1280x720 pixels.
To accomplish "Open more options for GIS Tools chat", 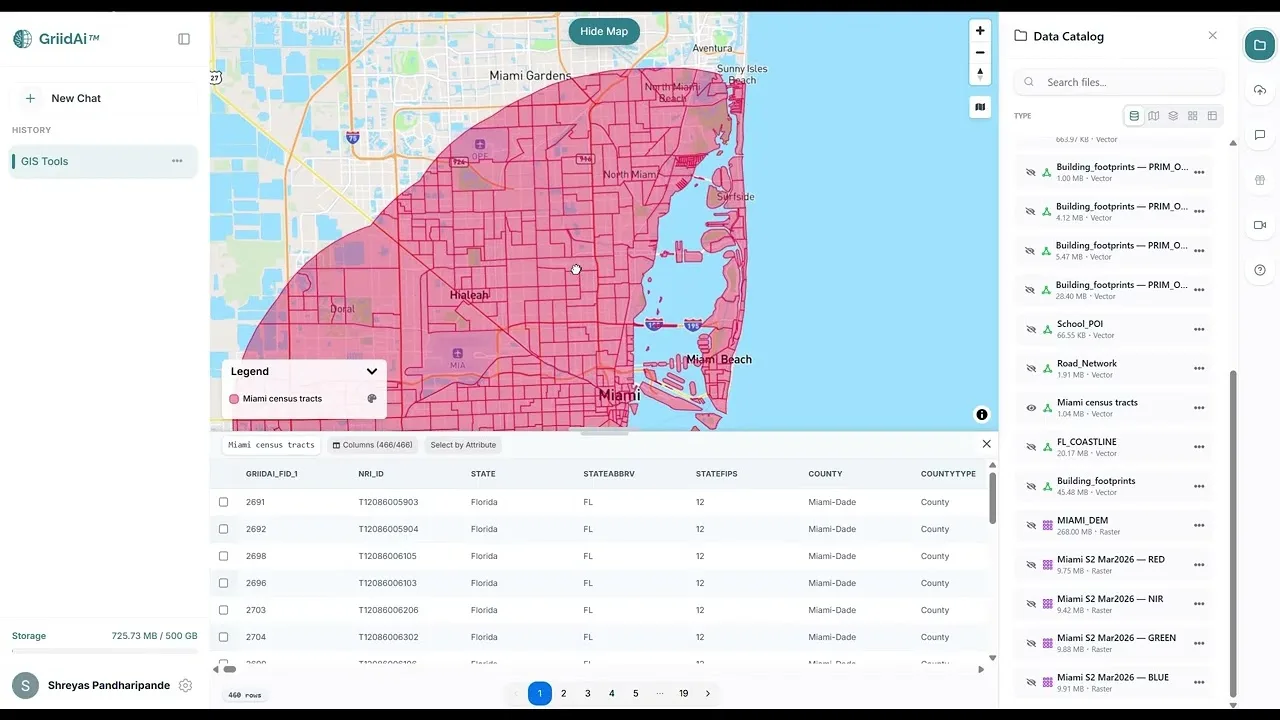I will tap(177, 161).
